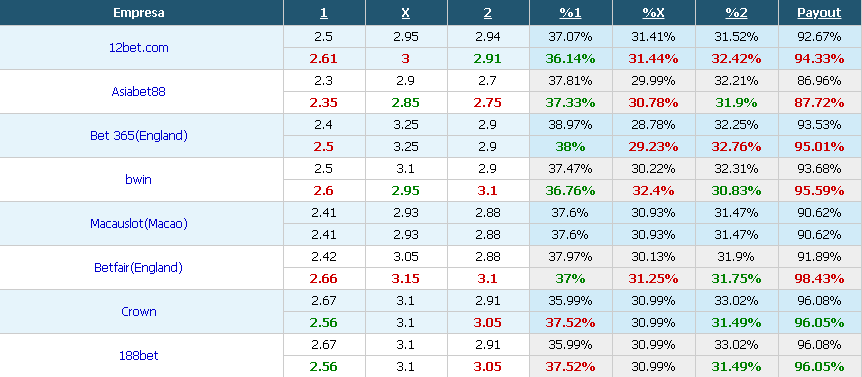Click Bet 365's 95.01% payout value
862x377 pixels.
(819, 147)
